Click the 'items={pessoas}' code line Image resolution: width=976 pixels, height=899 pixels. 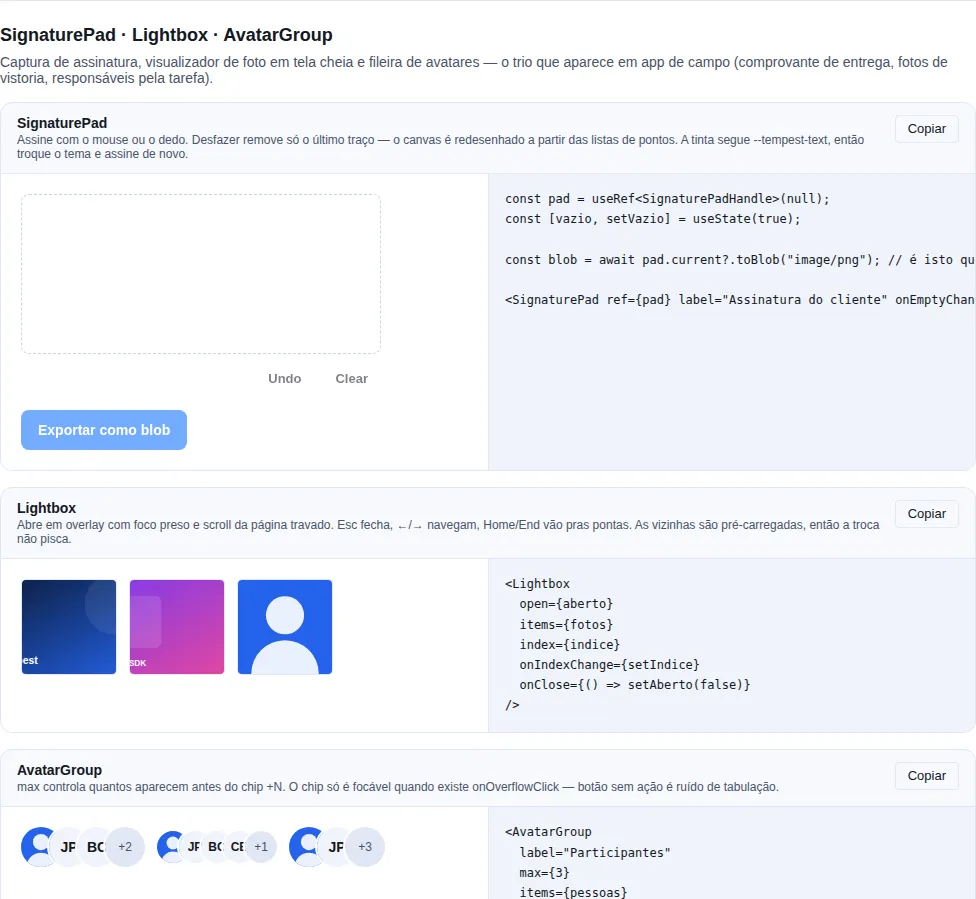573,892
